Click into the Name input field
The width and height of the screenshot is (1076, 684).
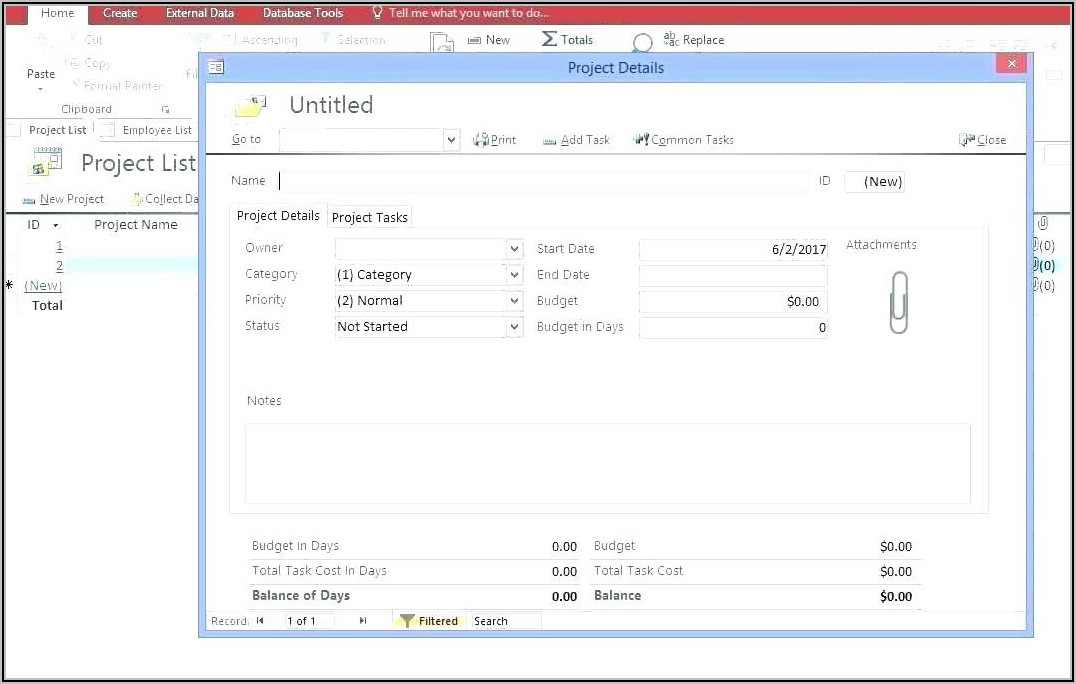(x=543, y=181)
